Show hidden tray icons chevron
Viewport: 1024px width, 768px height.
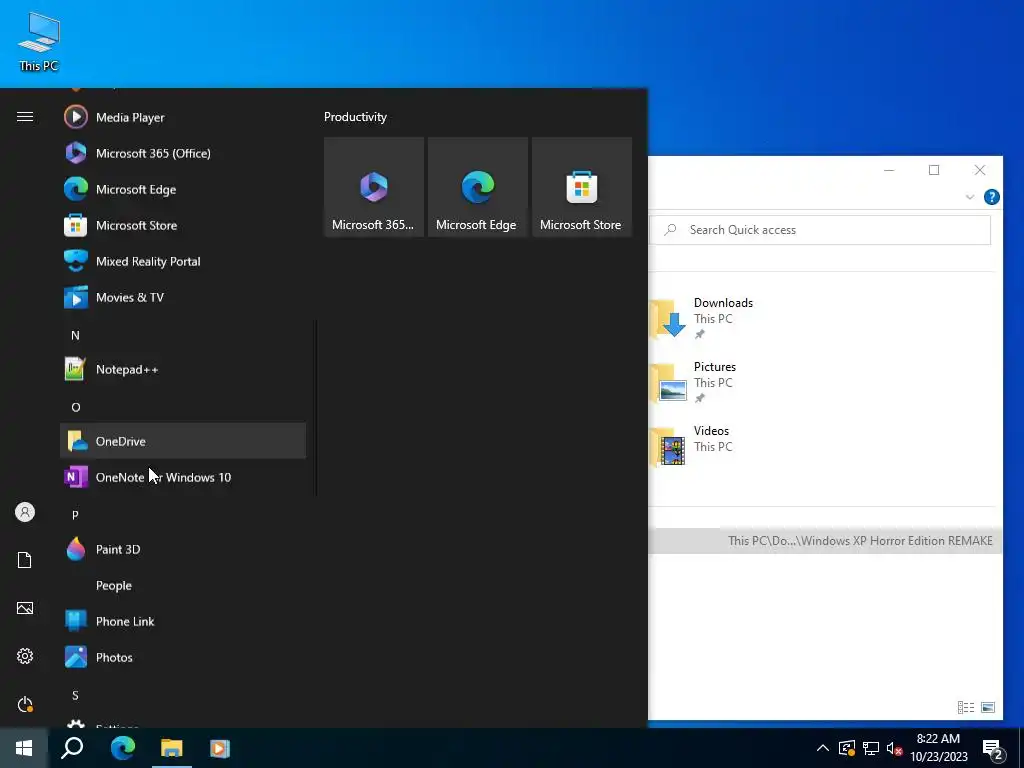(823, 748)
